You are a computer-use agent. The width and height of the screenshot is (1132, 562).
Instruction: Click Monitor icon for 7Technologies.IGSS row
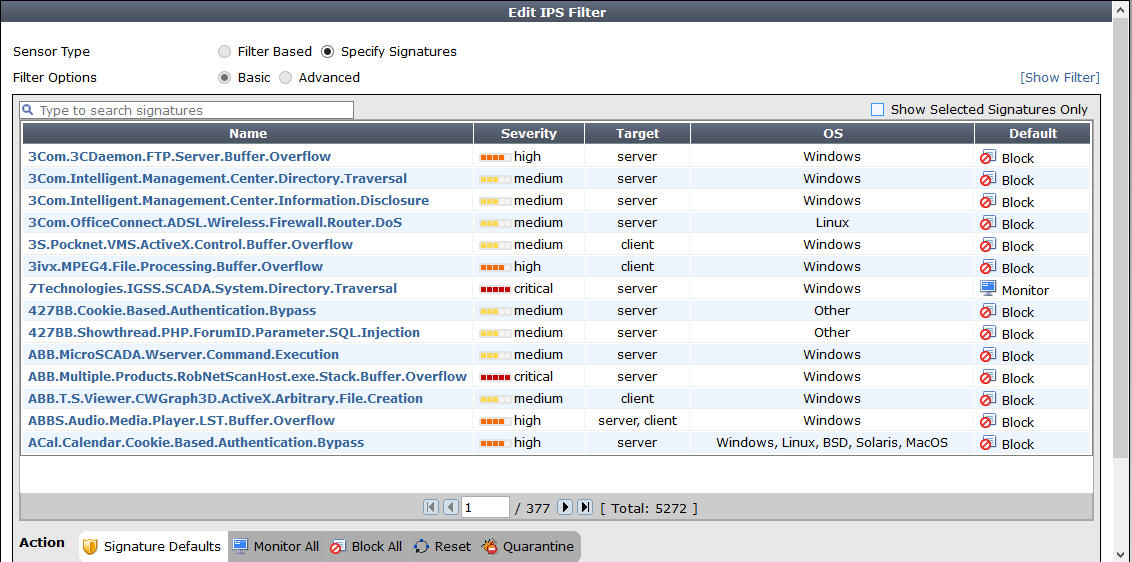pyautogui.click(x=988, y=288)
